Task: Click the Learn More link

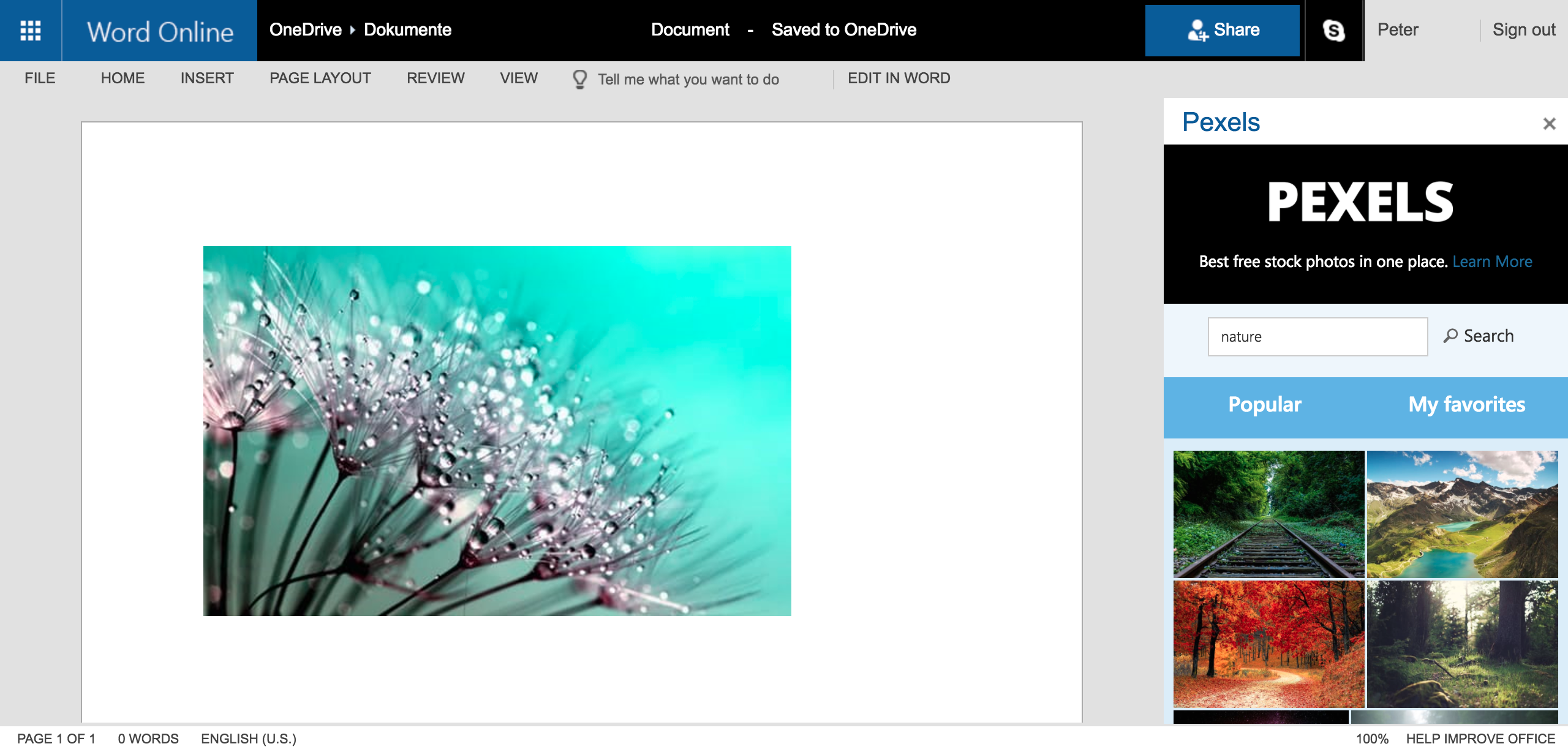Action: (x=1492, y=261)
